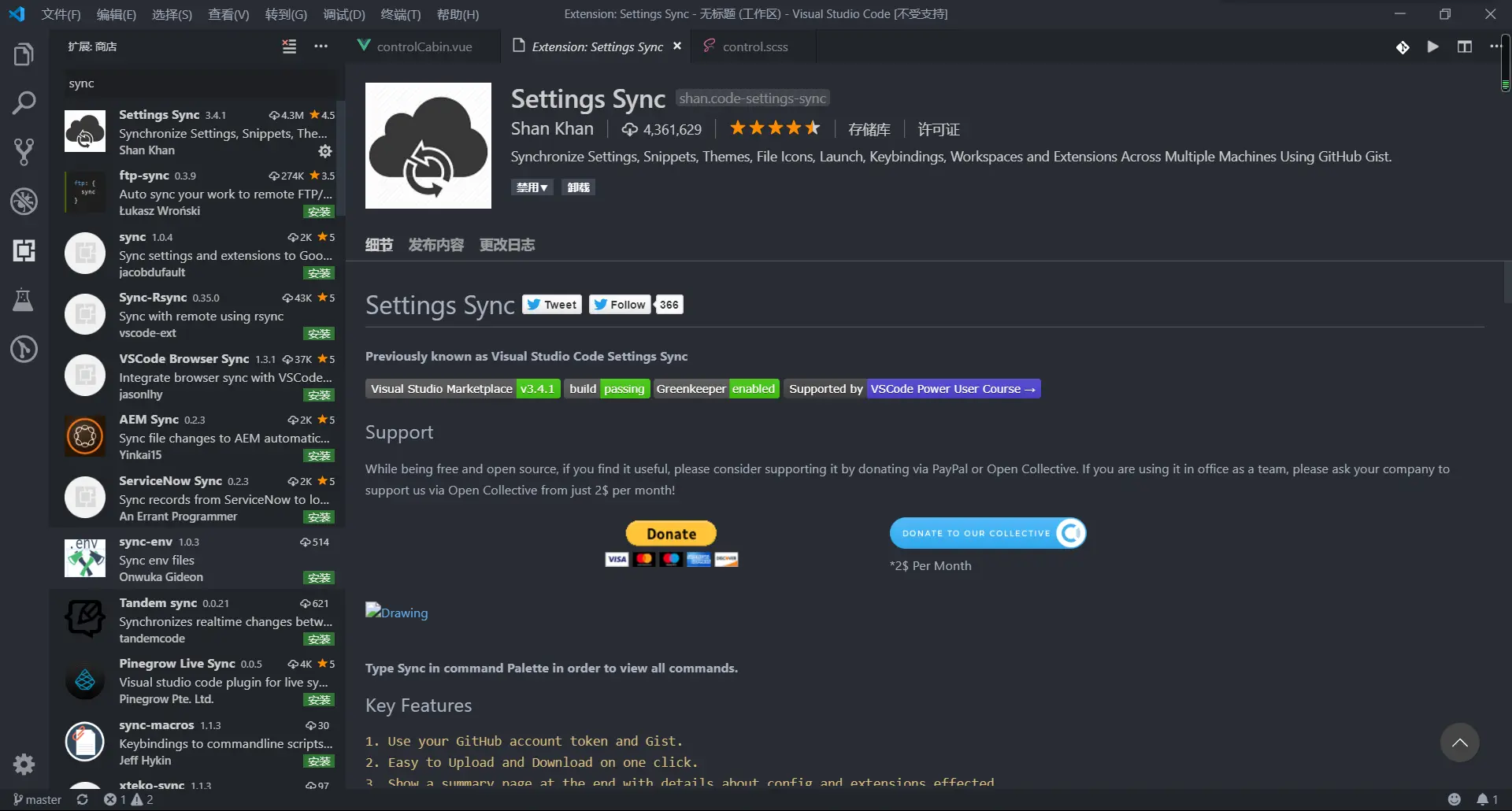Split the editor to the right

[x=1465, y=47]
